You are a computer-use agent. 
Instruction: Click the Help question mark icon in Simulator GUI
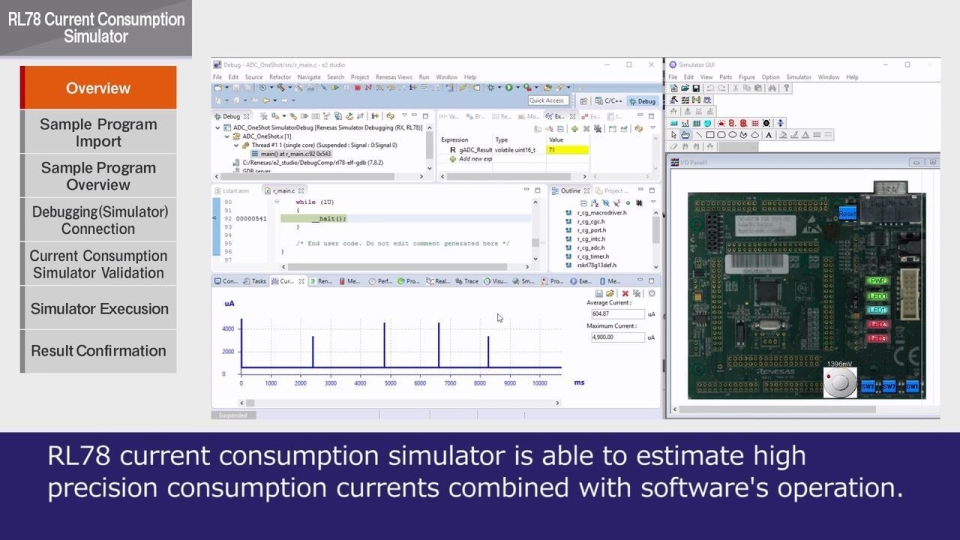click(x=787, y=88)
